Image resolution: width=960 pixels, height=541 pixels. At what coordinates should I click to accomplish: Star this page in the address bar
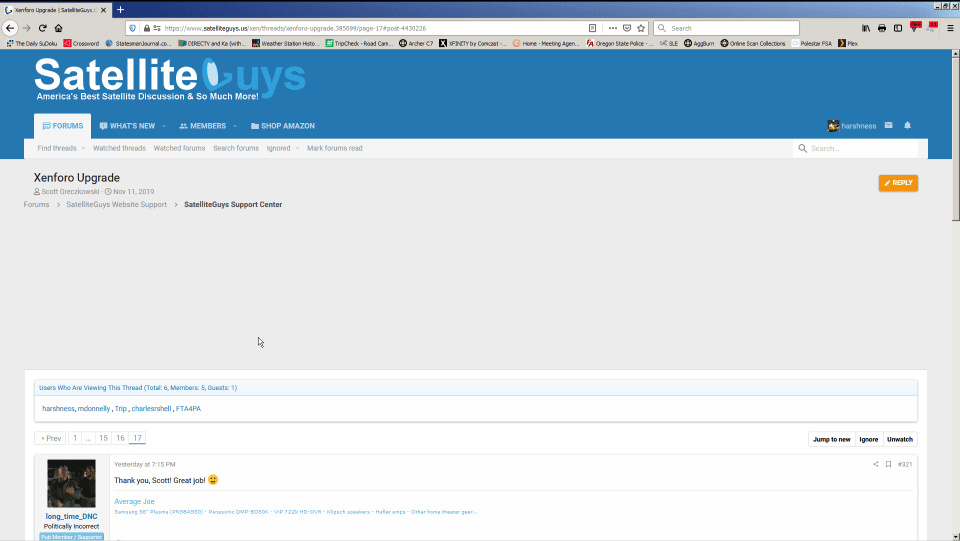click(641, 28)
